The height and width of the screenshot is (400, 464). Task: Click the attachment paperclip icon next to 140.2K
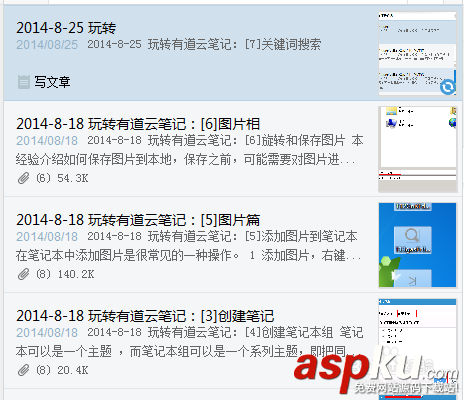[24, 274]
